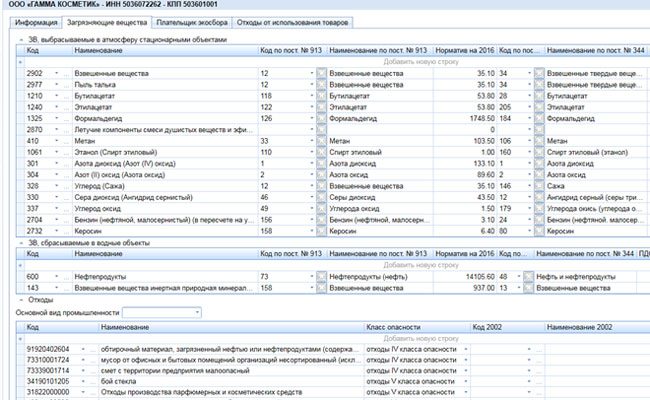Select the бой стекла waste name cell
The height and width of the screenshot is (400, 650).
[x=231, y=381]
